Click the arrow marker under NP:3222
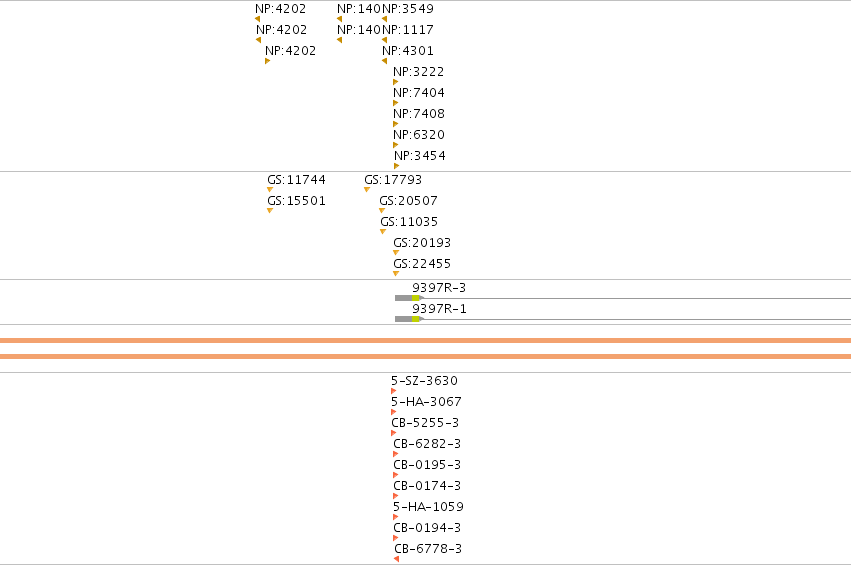 click(x=395, y=82)
